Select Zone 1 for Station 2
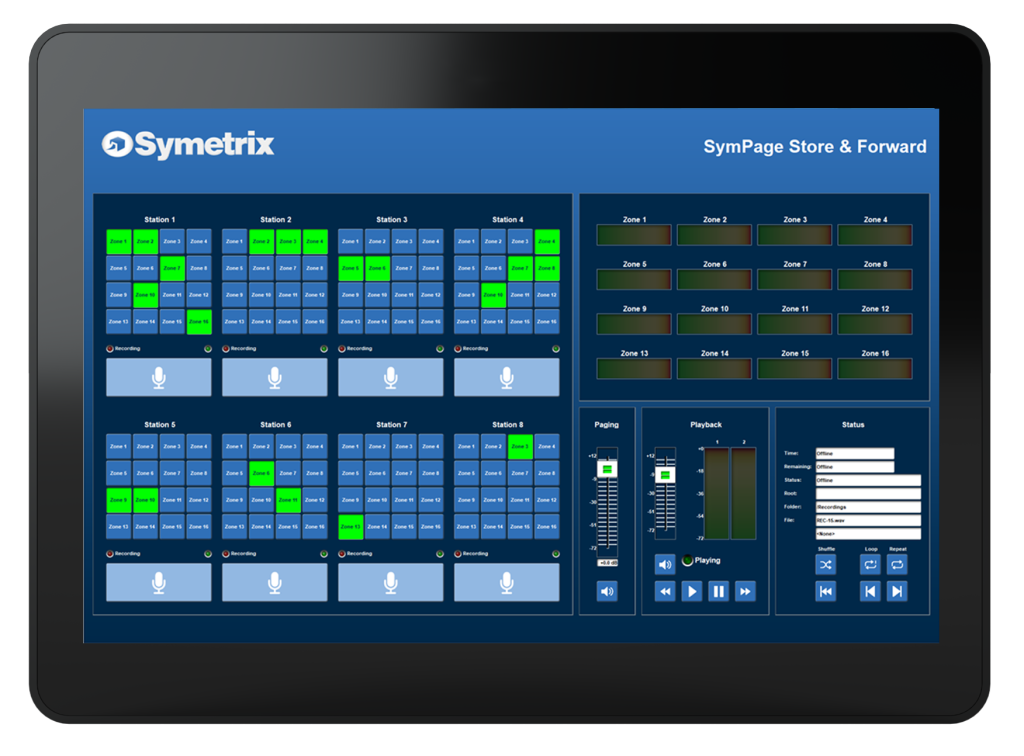 pyautogui.click(x=234, y=242)
